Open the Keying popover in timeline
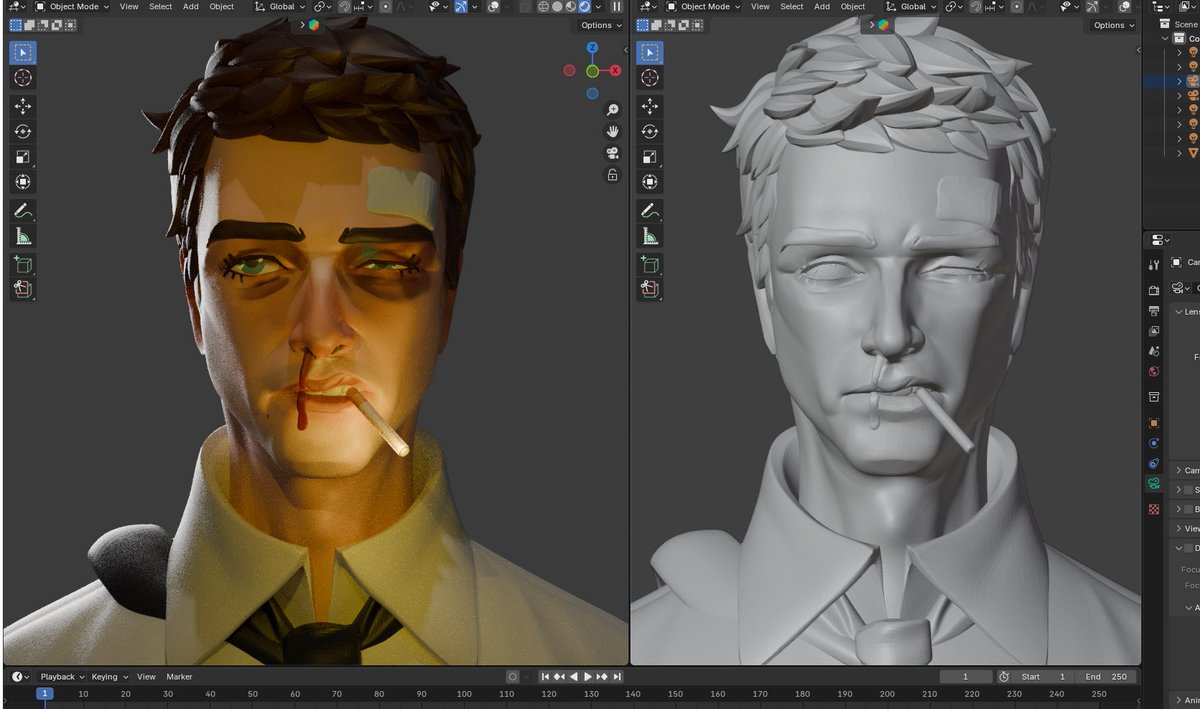 pos(109,677)
